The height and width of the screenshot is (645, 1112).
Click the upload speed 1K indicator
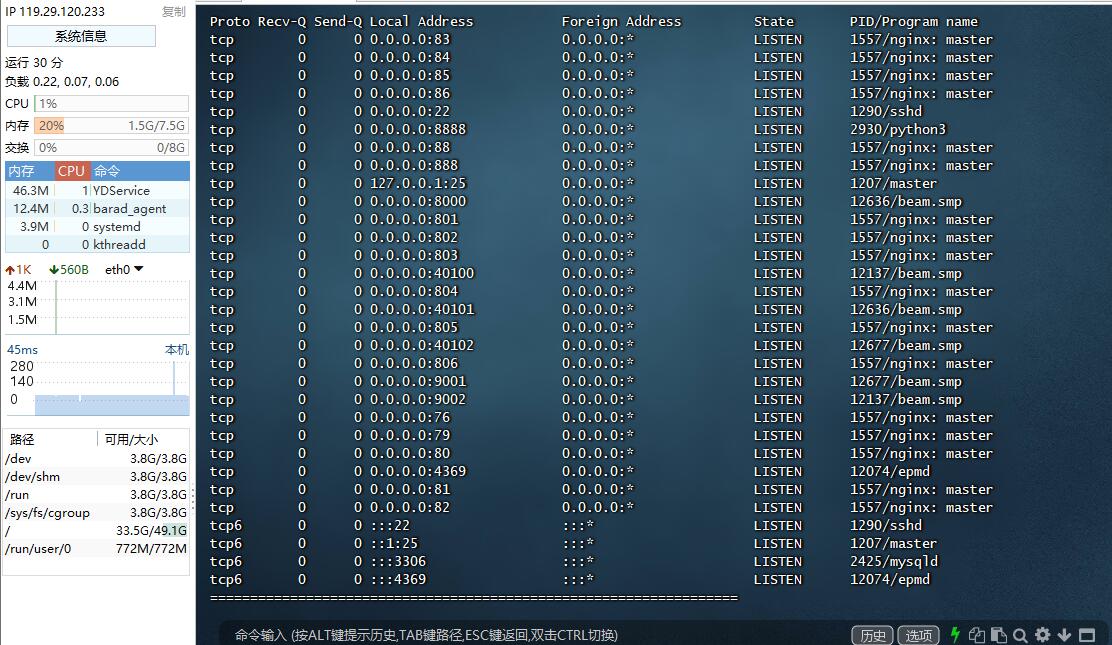(18, 270)
